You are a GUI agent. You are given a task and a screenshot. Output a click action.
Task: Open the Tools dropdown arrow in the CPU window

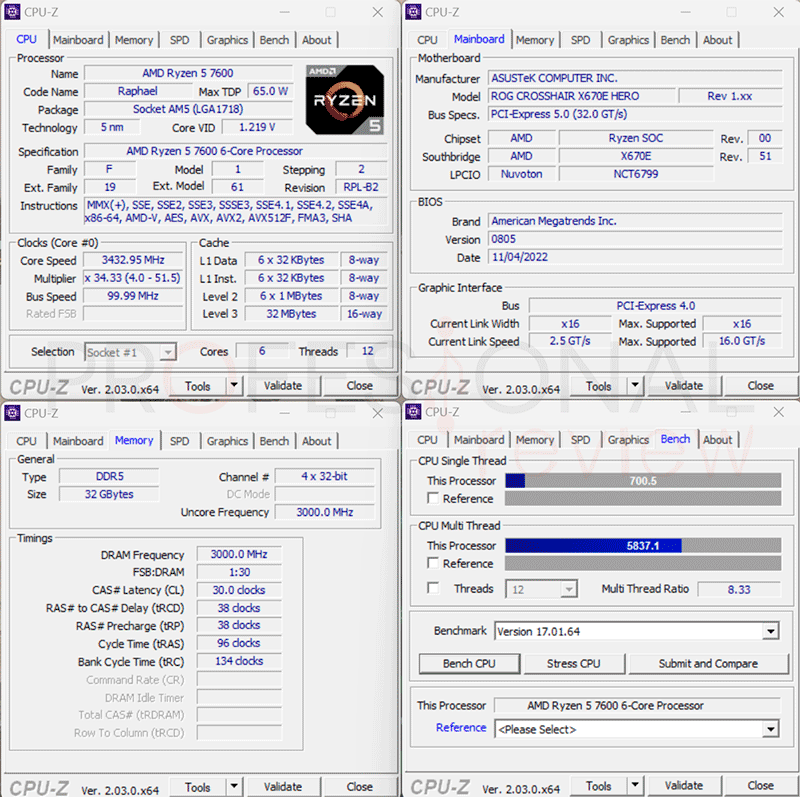pyautogui.click(x=234, y=385)
